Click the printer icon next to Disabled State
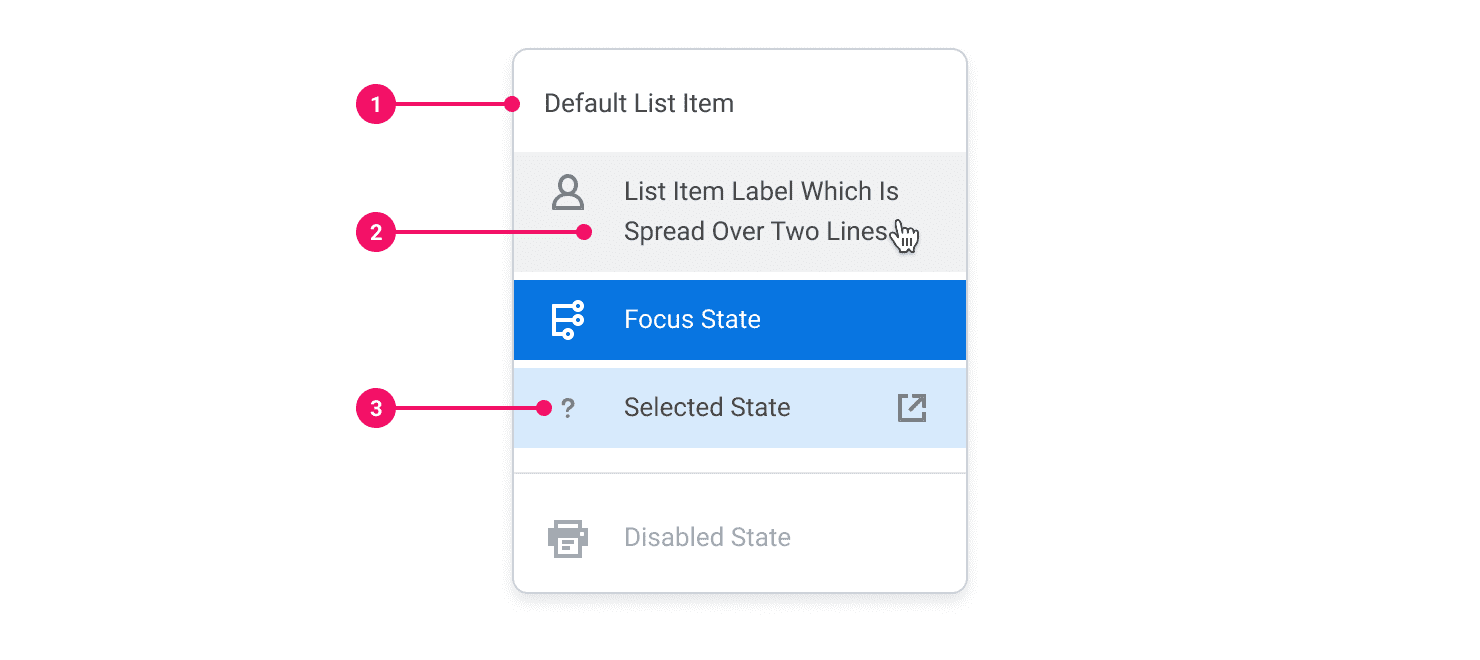Screen dimensions: 1480x660 568,538
